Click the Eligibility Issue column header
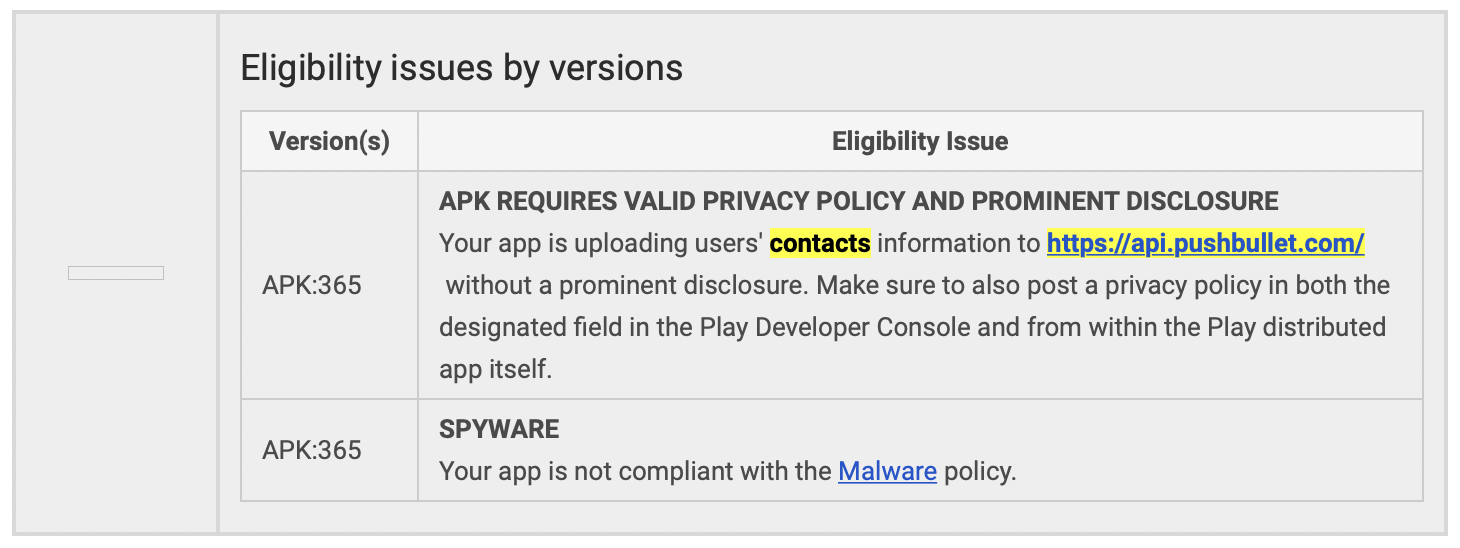Screen dimensions: 1460x548 point(920,141)
